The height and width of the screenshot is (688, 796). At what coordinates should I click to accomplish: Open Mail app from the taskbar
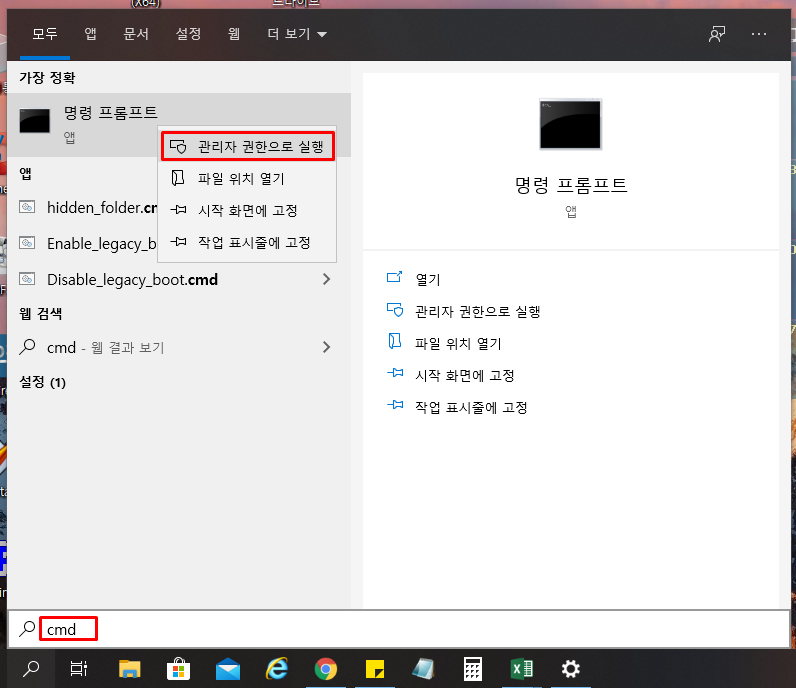pyautogui.click(x=228, y=669)
